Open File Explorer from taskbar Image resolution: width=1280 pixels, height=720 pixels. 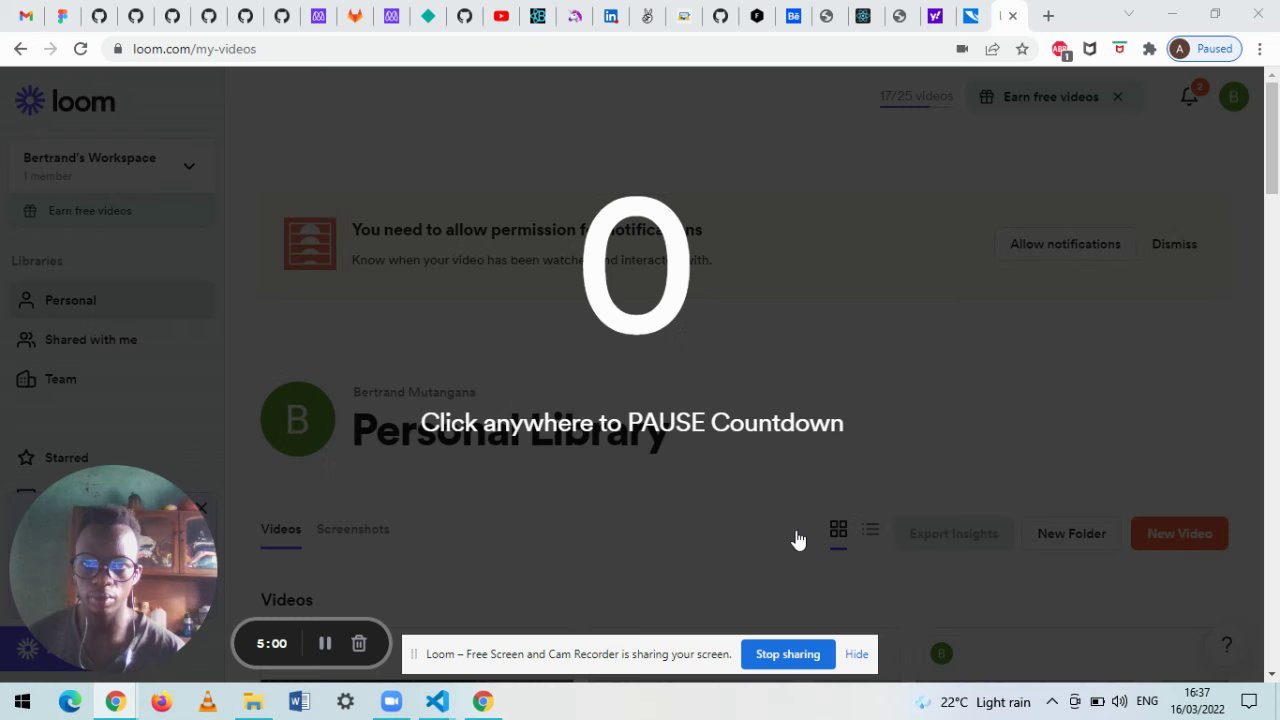[x=253, y=702]
